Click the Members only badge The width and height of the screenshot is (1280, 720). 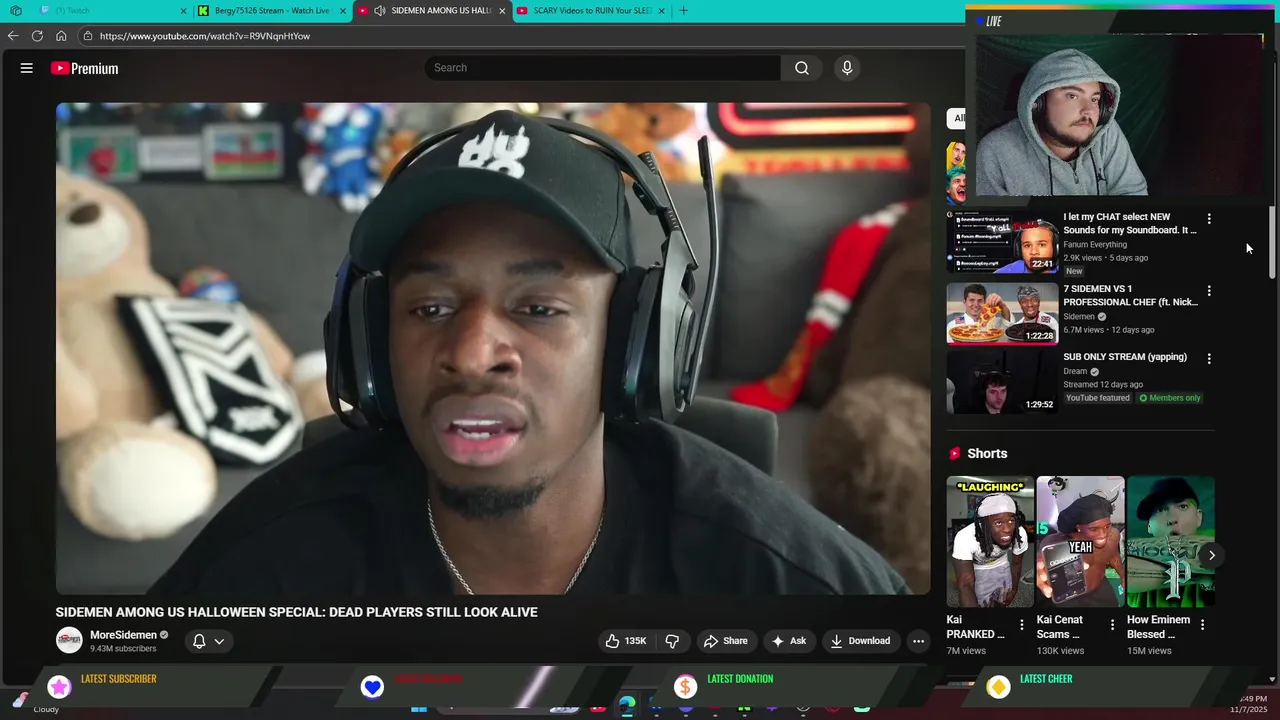tap(1170, 398)
